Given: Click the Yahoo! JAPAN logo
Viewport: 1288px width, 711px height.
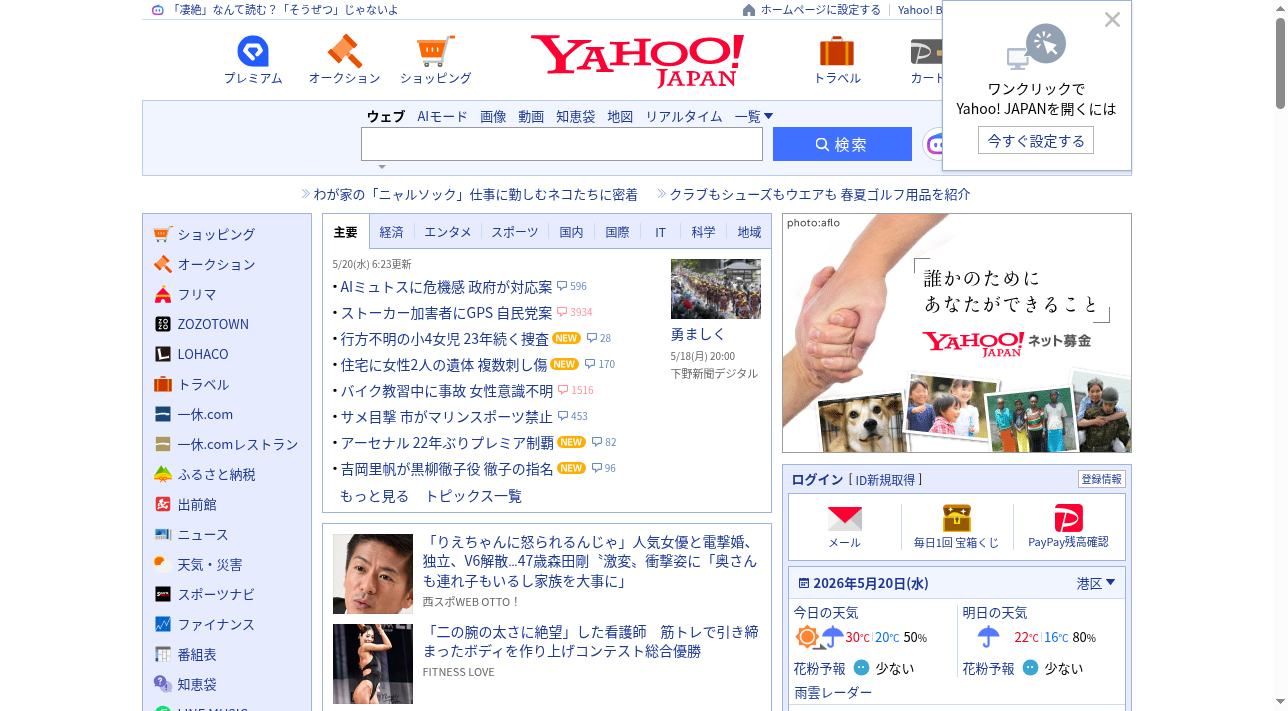Looking at the screenshot, I should click(637, 60).
